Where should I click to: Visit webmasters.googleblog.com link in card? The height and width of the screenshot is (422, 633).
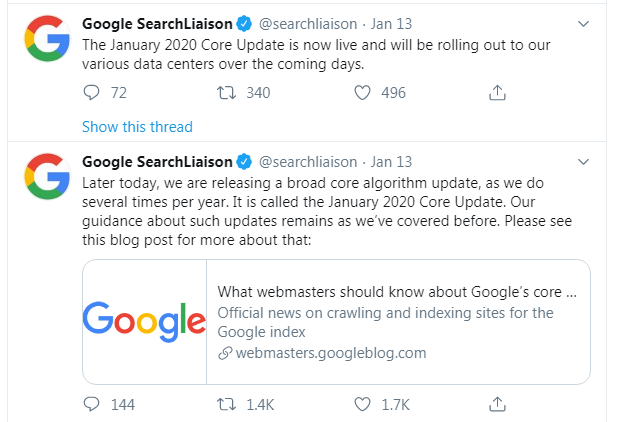tap(330, 352)
